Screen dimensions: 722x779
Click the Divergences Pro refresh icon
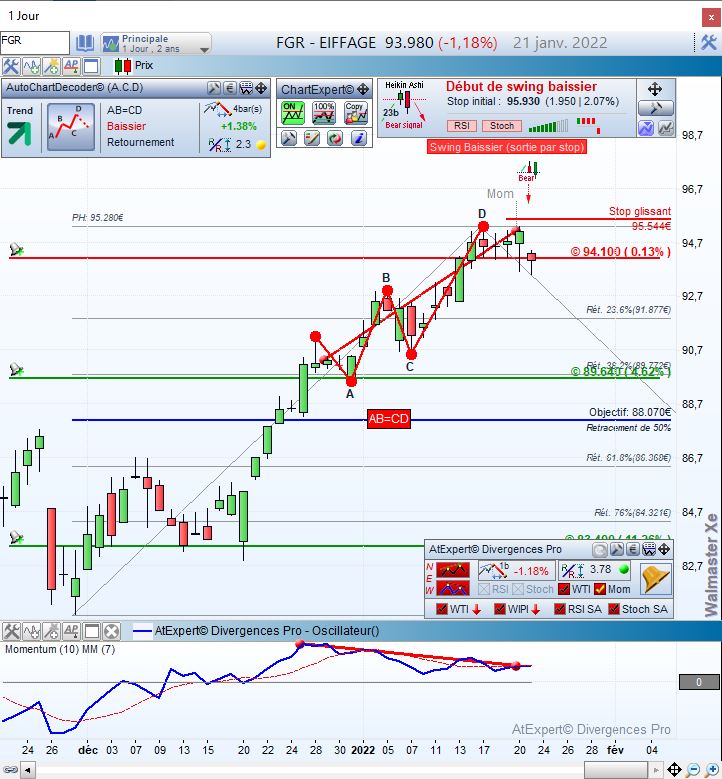[x=600, y=549]
